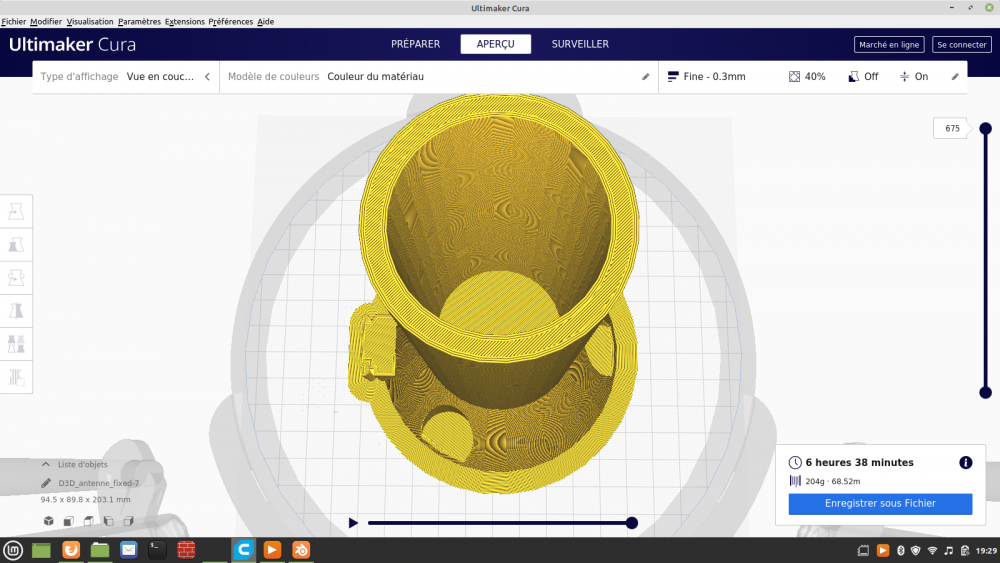
Task: Select the Rotate tool in left toolbar
Action: (x=16, y=278)
